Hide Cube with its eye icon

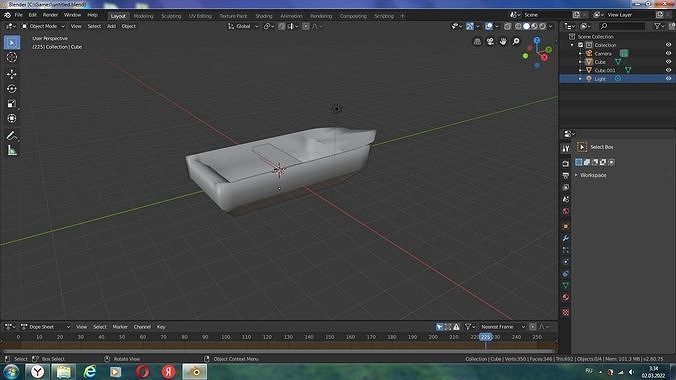coord(668,62)
